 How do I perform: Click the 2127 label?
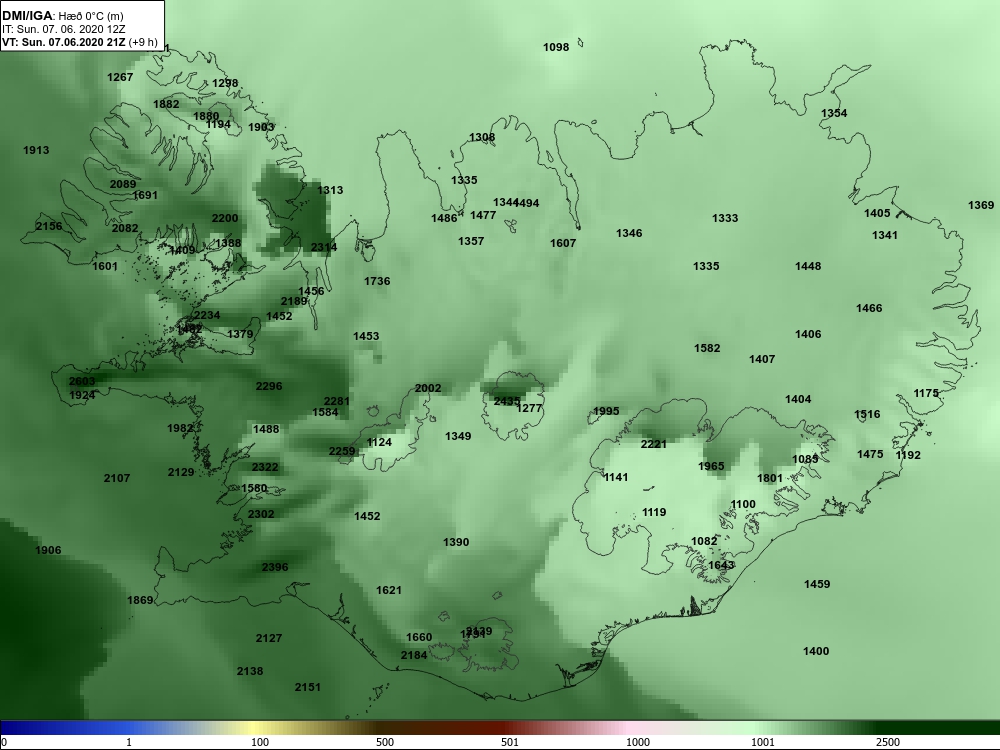click(x=269, y=638)
